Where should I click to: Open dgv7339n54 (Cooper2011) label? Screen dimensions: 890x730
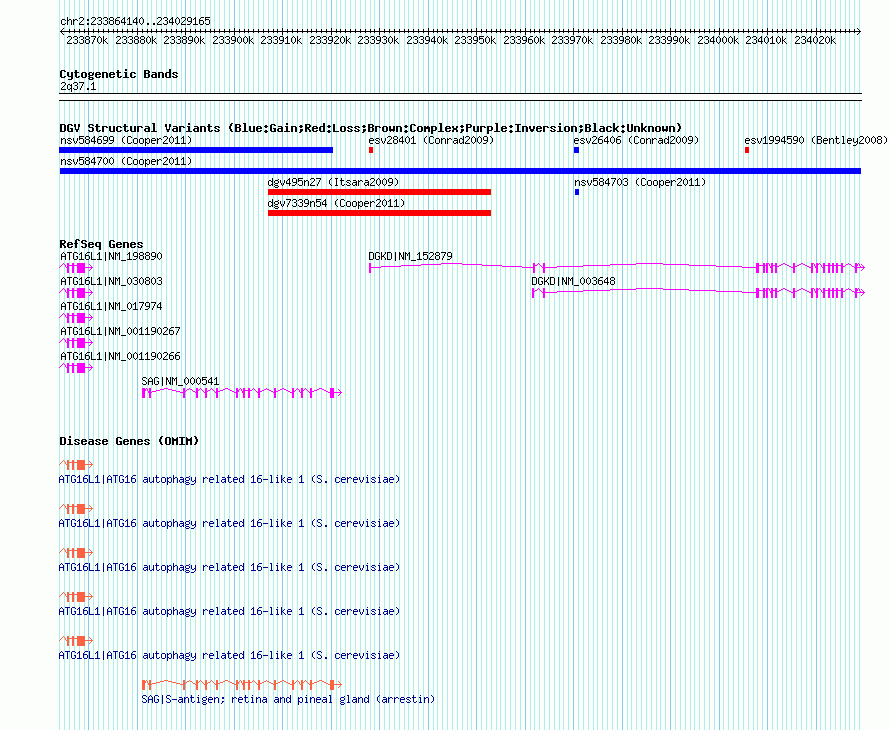point(337,203)
